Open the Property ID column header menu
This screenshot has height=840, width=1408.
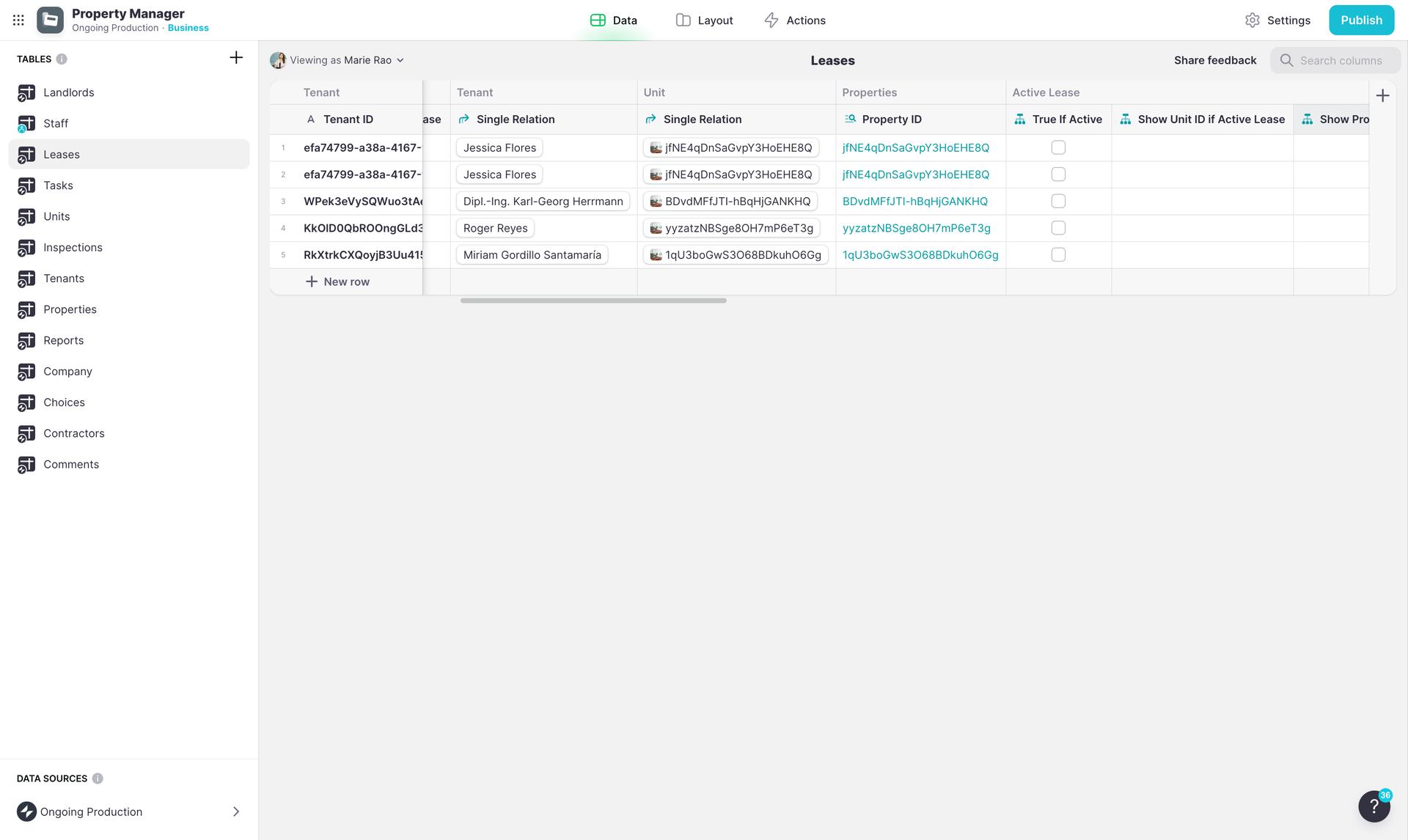point(892,119)
